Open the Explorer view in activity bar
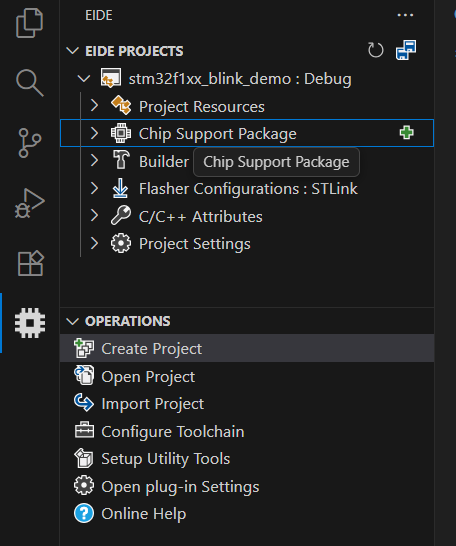 [x=30, y=23]
